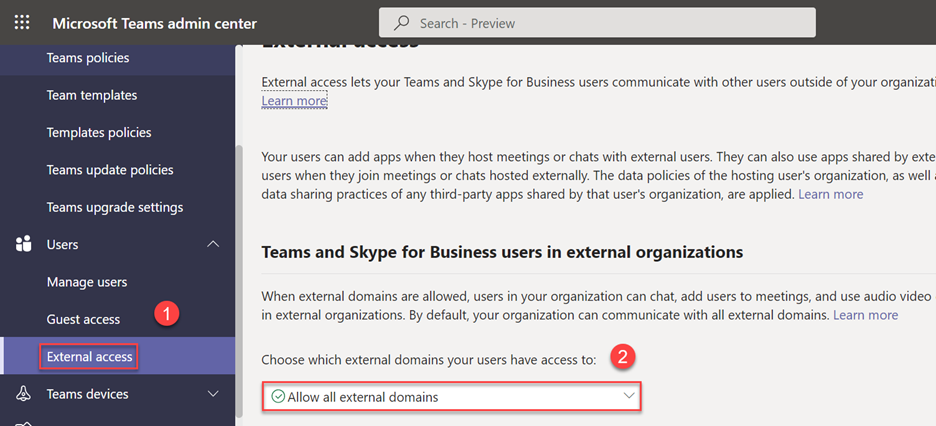Screen dimensions: 936x426
Task: Open Teams policies in the sidebar
Action: tap(88, 58)
